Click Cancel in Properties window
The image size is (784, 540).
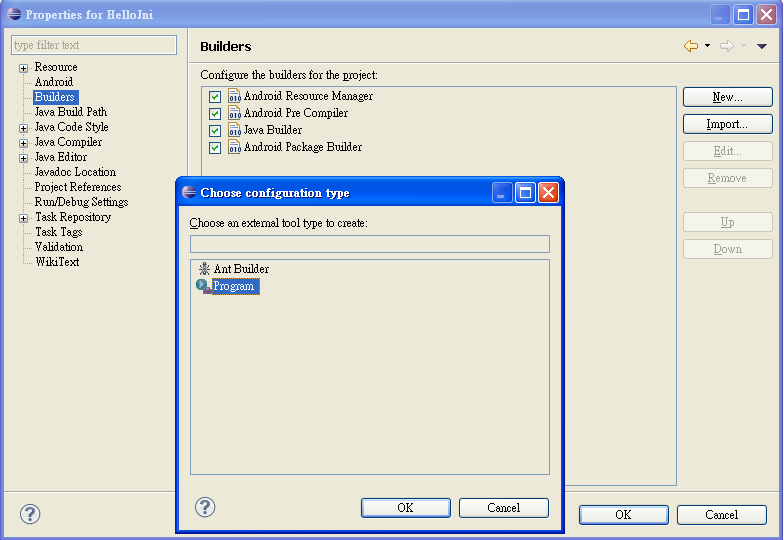722,515
